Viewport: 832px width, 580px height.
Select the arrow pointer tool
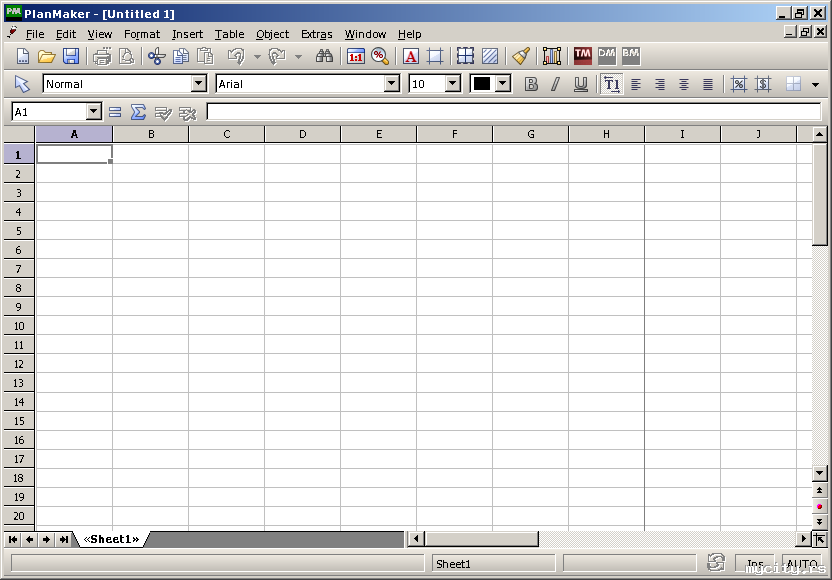pos(22,84)
